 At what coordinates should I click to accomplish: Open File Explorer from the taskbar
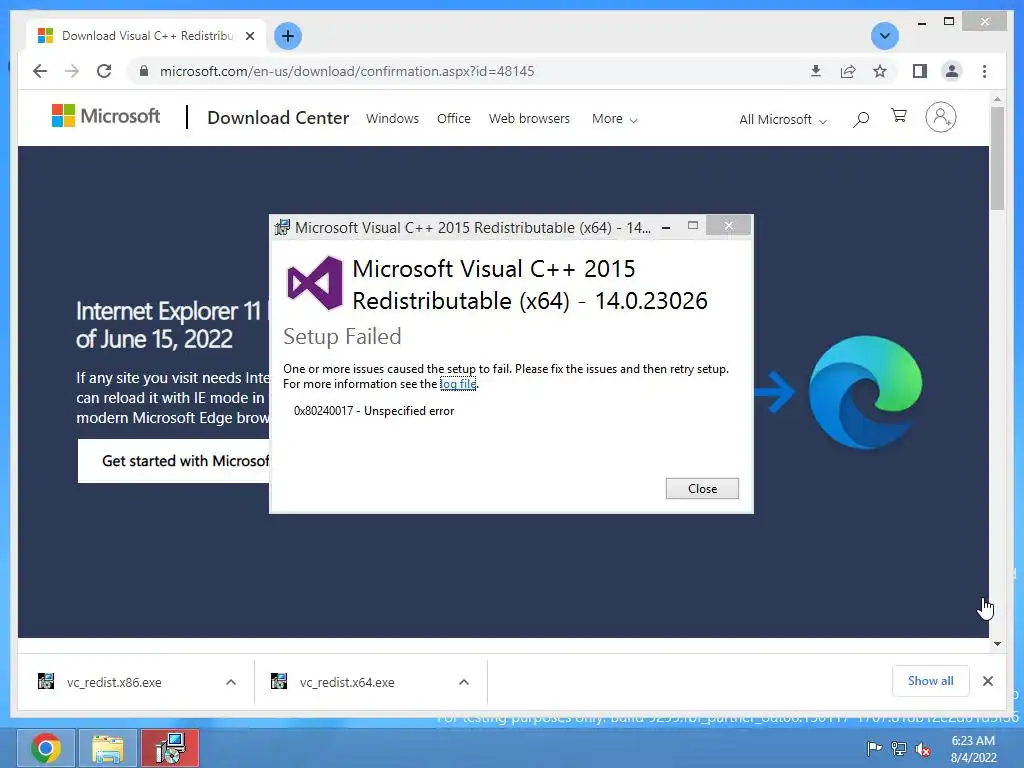point(108,748)
